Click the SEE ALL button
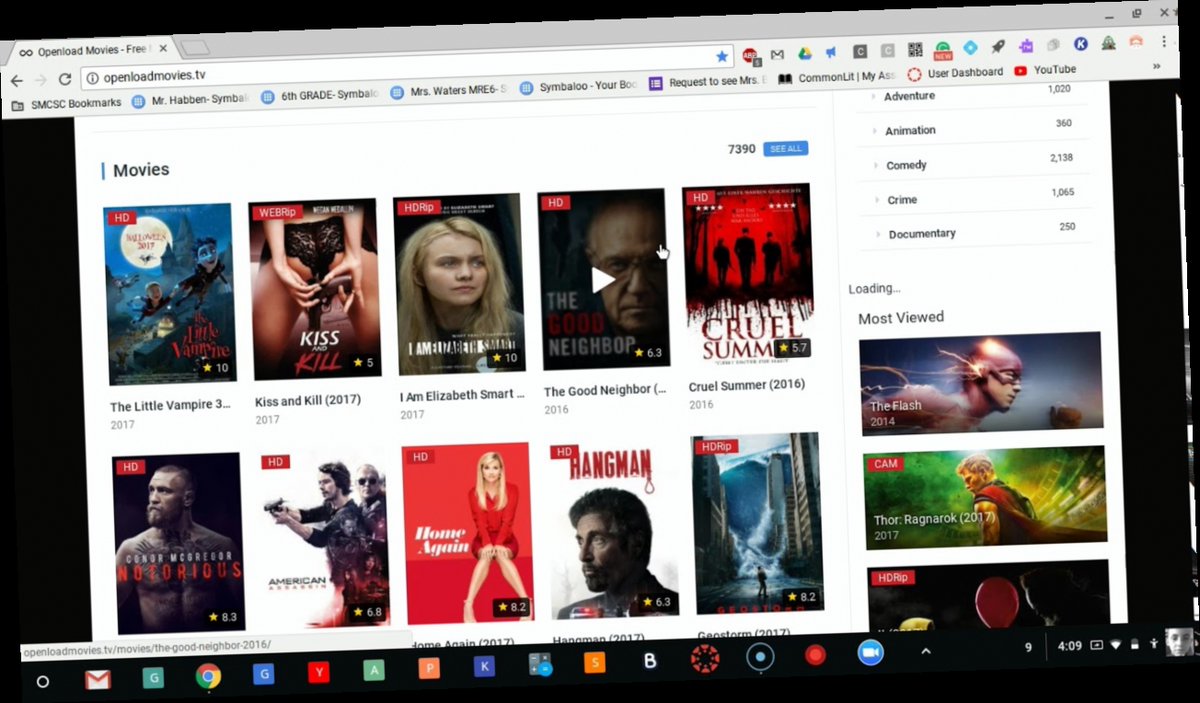This screenshot has width=1200, height=703. (786, 148)
